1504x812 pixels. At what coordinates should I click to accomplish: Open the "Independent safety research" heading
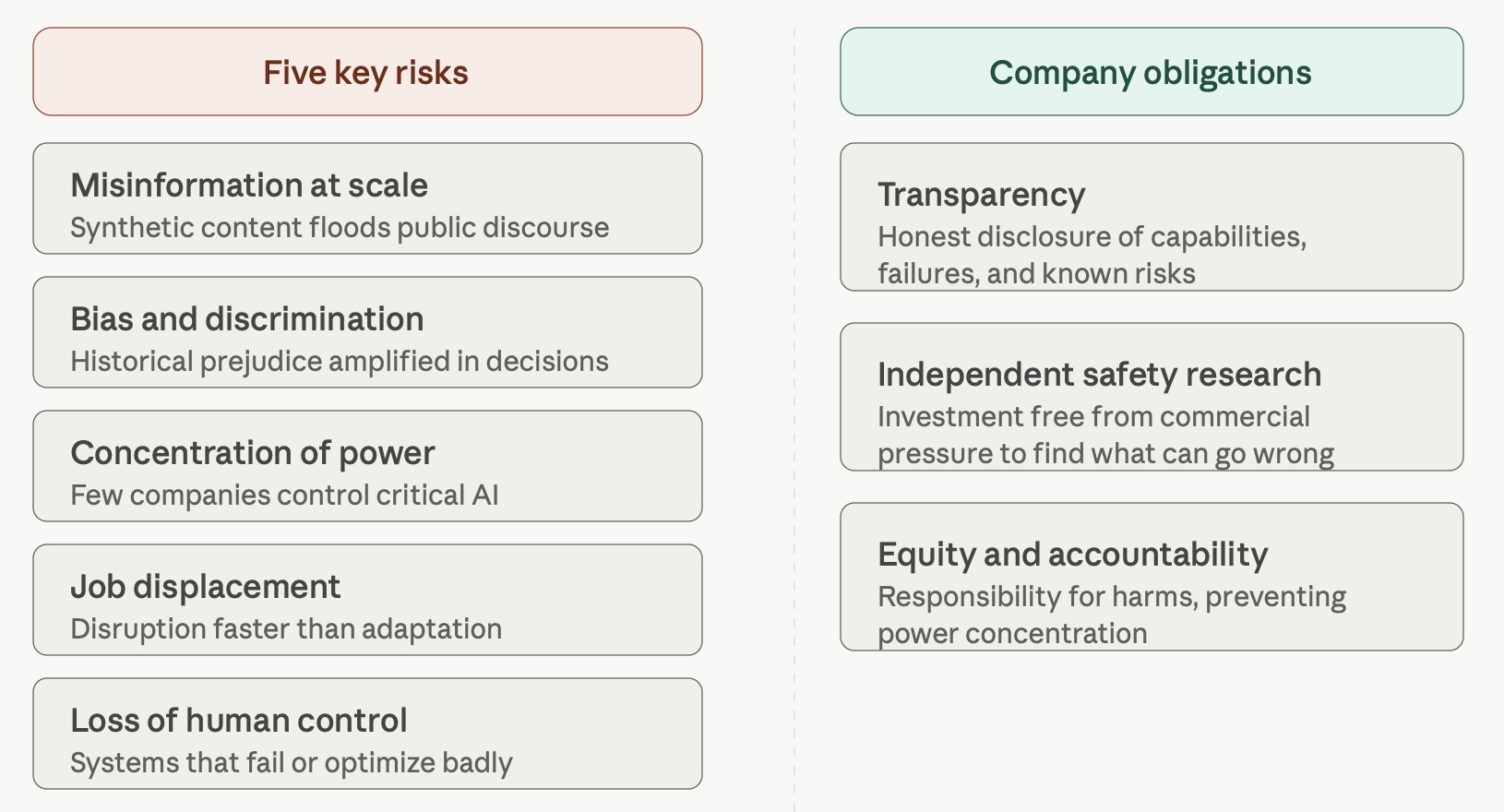[x=1099, y=375]
